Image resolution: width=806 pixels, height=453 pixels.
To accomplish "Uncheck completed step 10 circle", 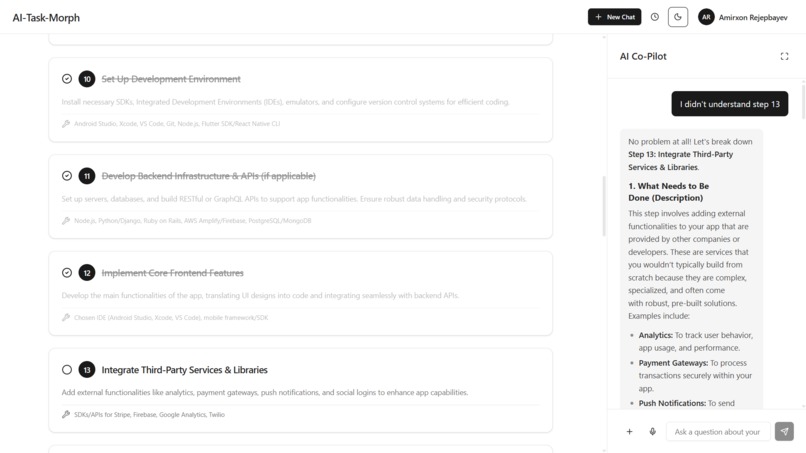I will point(67,79).
